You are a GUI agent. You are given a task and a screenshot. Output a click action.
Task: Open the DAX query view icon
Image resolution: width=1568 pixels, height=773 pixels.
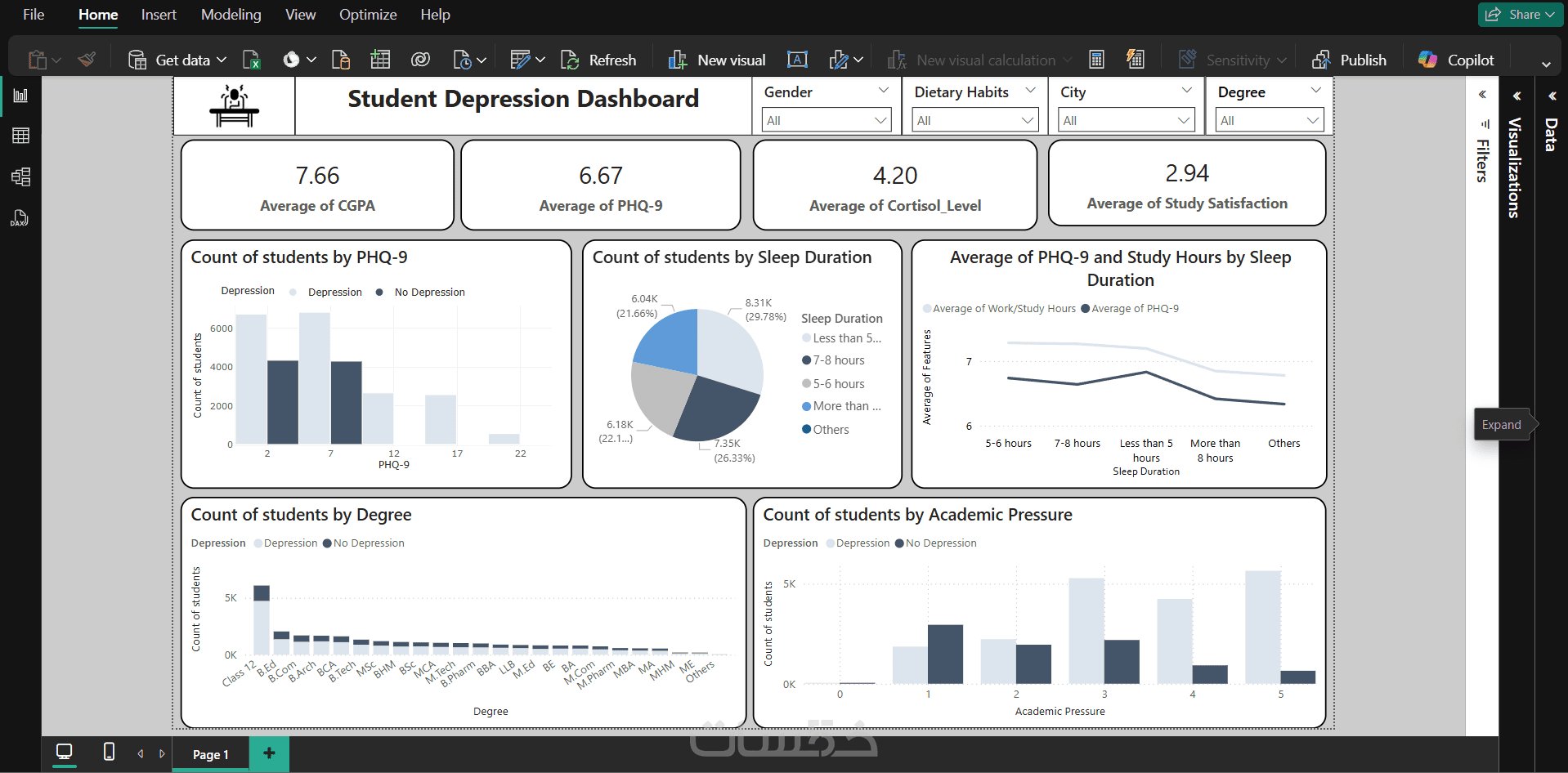[x=20, y=218]
